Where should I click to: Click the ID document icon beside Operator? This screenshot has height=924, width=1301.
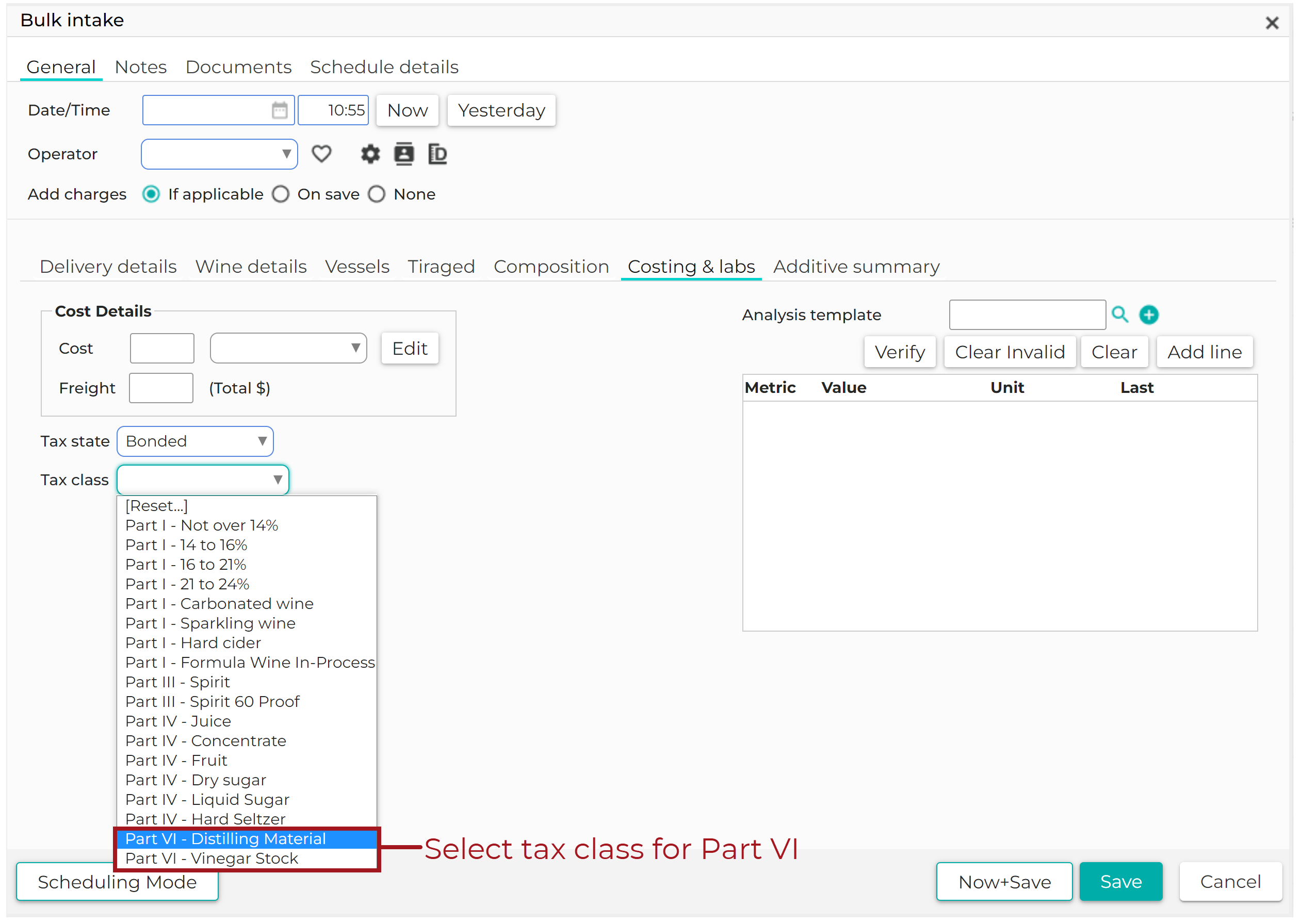(437, 154)
